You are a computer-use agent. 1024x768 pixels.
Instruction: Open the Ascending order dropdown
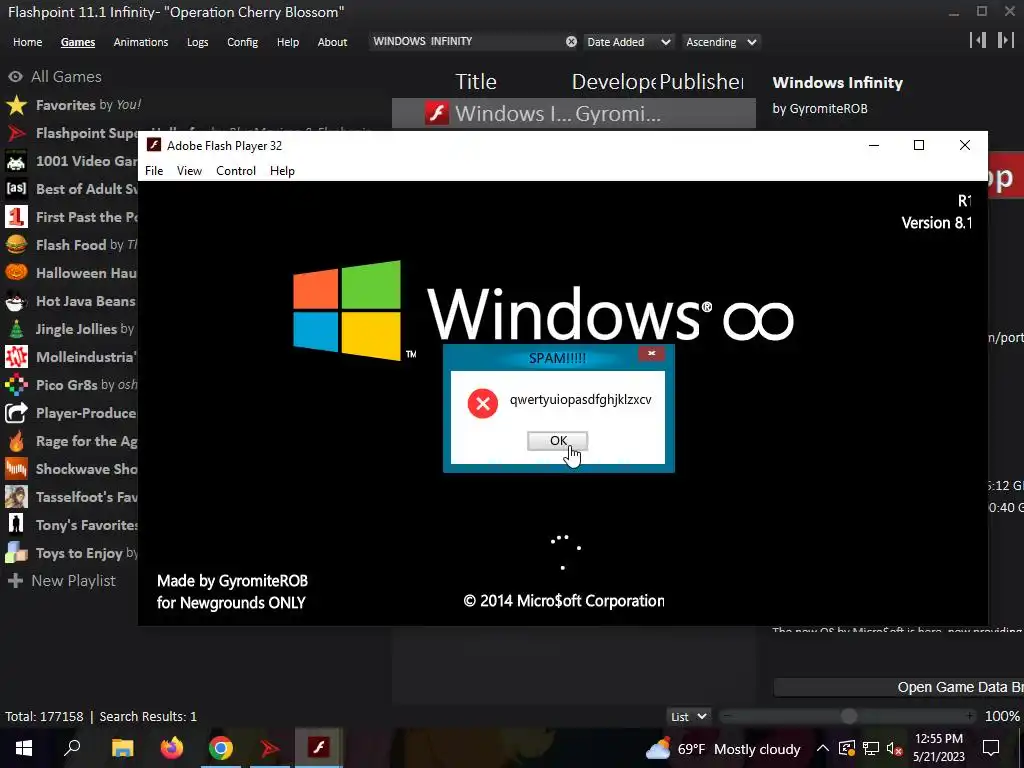(721, 42)
